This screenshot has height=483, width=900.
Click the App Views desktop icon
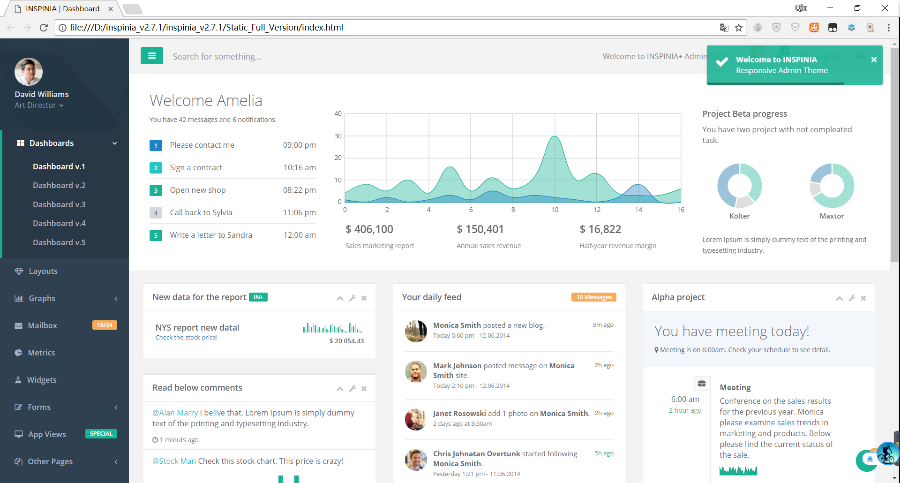pyautogui.click(x=19, y=434)
